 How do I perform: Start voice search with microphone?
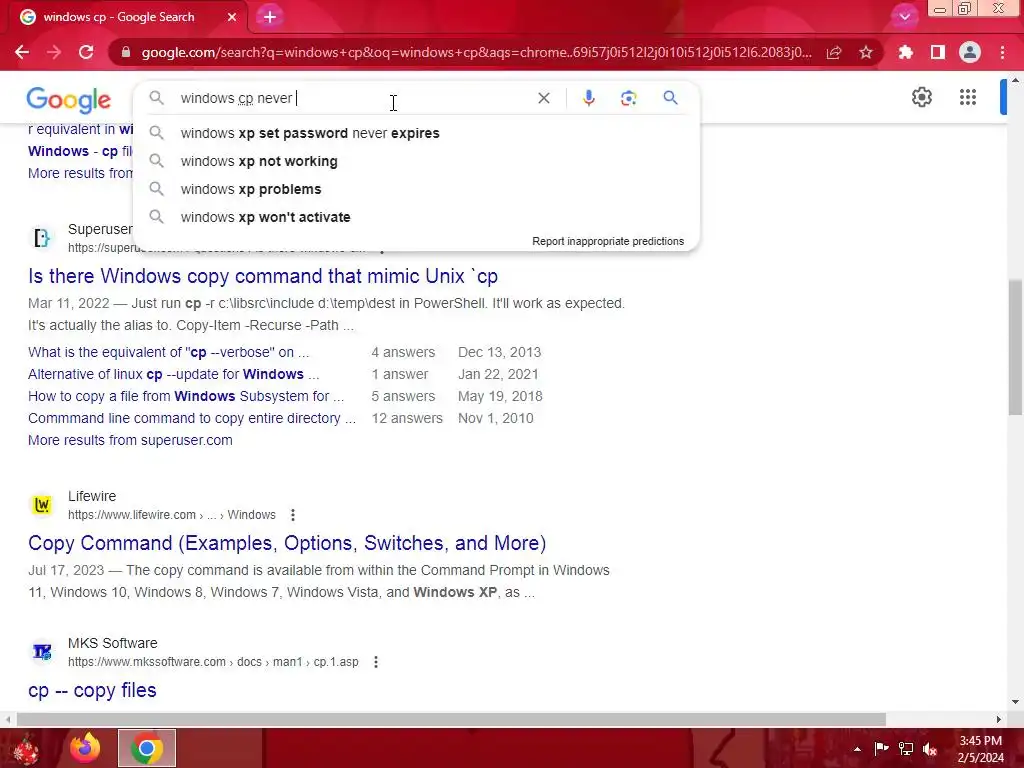click(x=588, y=98)
